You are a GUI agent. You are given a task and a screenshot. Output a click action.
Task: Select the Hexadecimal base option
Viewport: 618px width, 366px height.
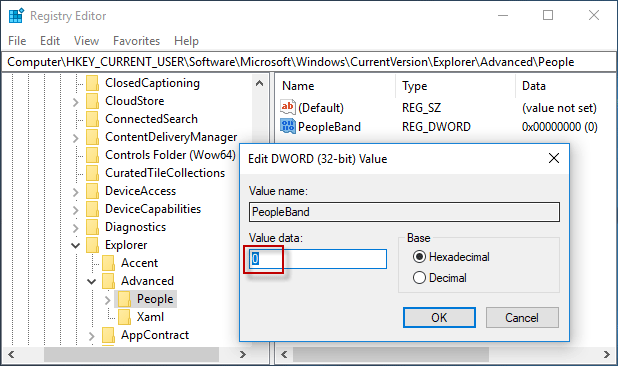tap(419, 257)
